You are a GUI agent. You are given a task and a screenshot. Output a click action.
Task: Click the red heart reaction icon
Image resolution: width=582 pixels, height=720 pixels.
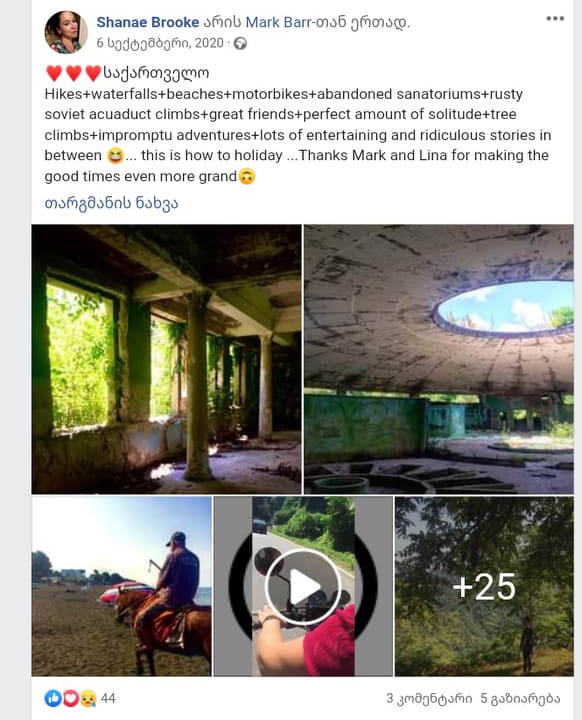tap(70, 698)
